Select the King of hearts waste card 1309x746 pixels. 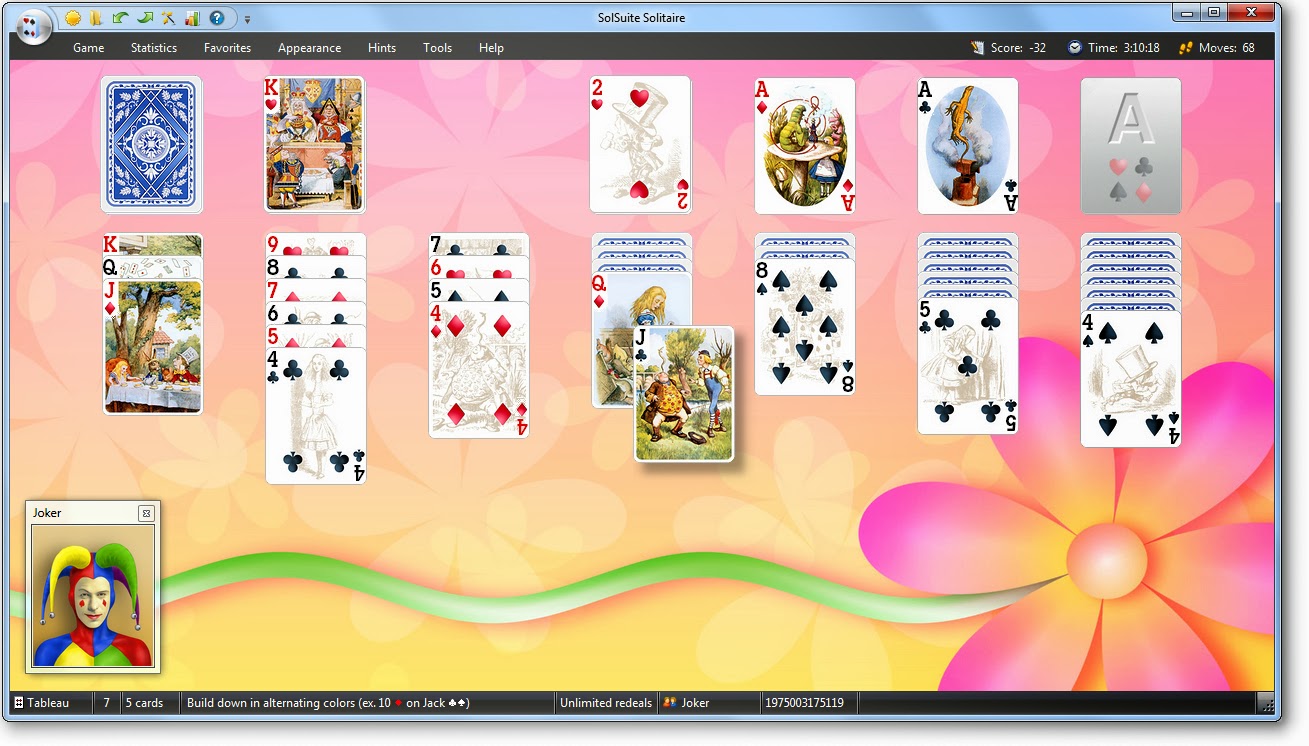click(x=315, y=145)
